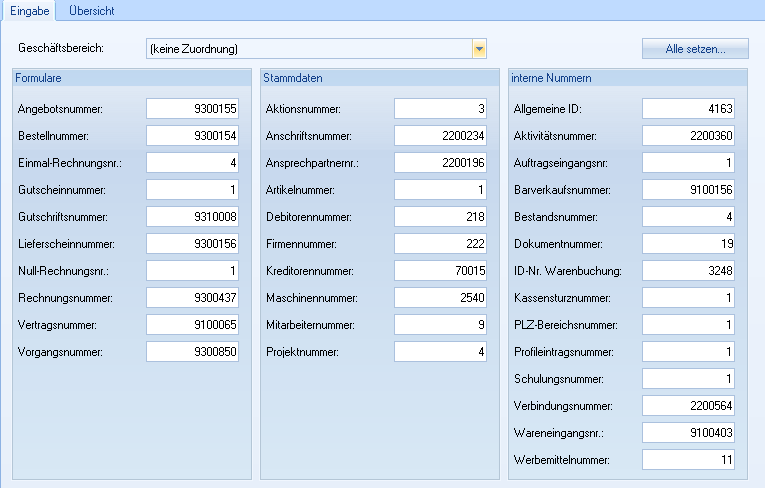This screenshot has width=765, height=488.
Task: Click the Gutschriftsnummer field
Action: tap(193, 216)
